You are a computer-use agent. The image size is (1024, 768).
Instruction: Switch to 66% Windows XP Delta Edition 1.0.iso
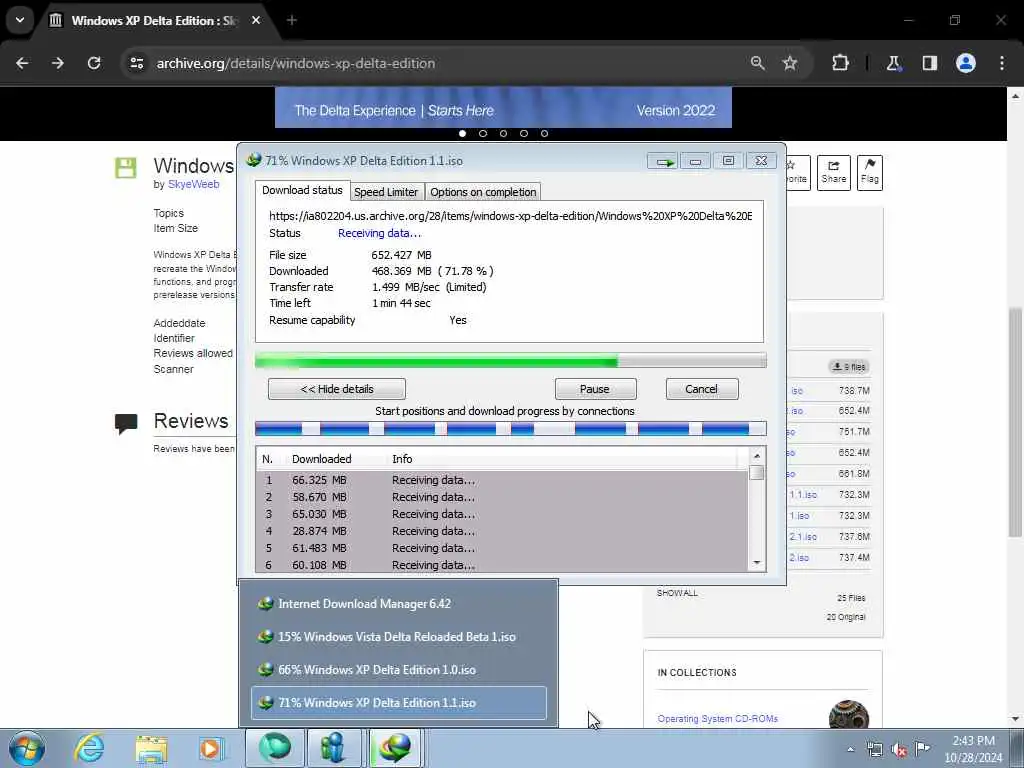click(x=398, y=670)
